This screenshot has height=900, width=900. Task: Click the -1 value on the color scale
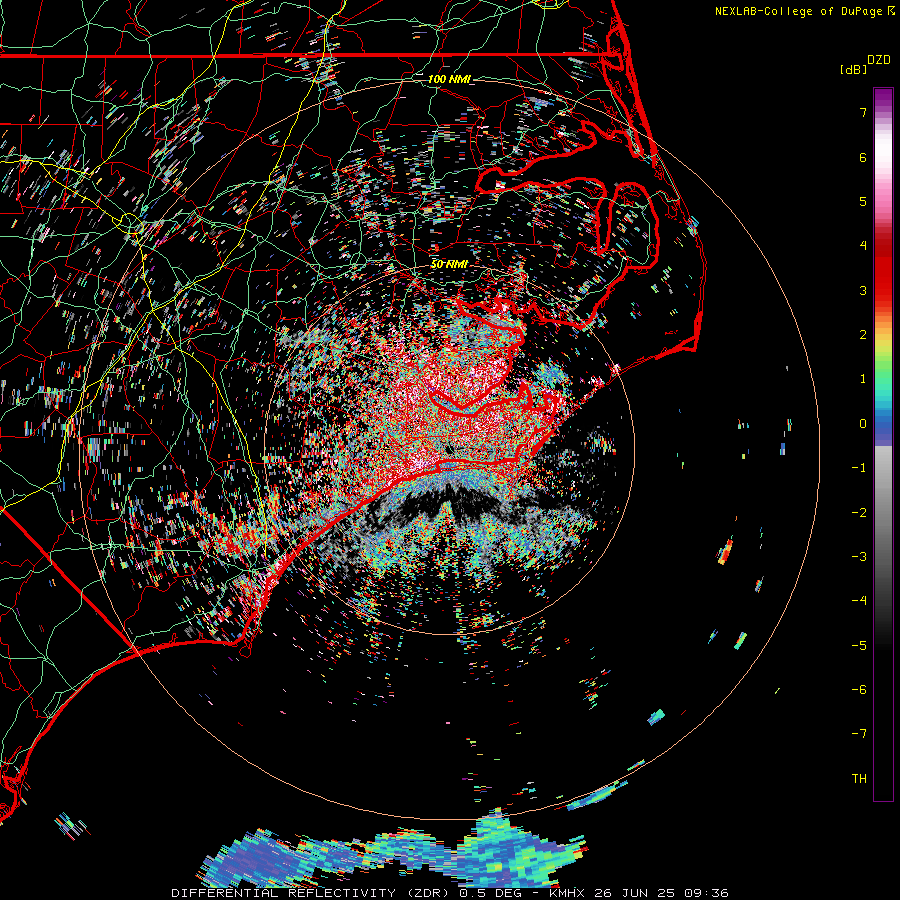coord(859,468)
